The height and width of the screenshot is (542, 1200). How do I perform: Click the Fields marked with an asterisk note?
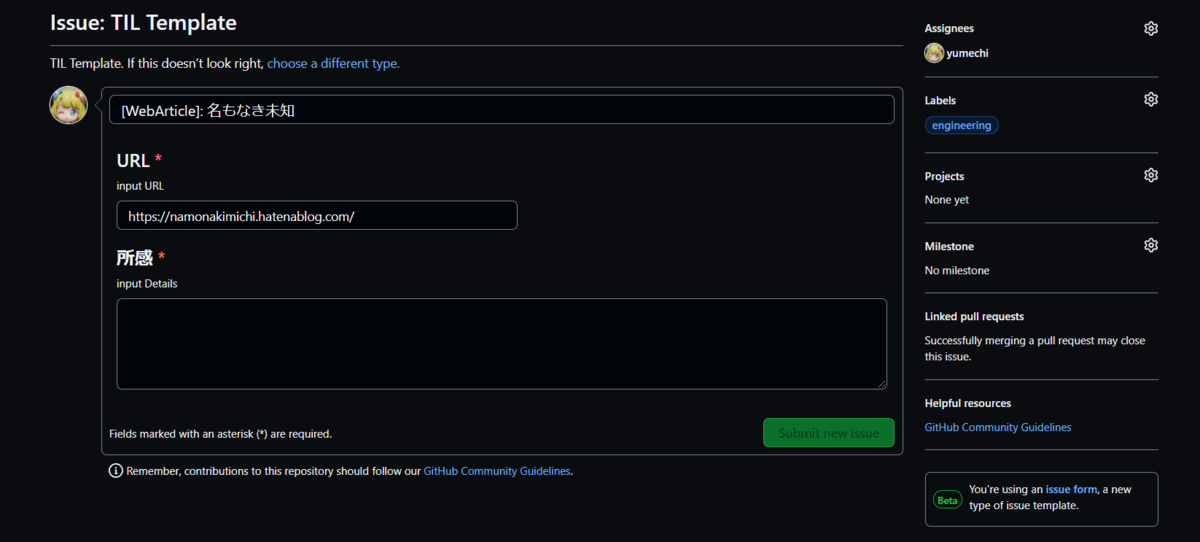pyautogui.click(x=220, y=434)
